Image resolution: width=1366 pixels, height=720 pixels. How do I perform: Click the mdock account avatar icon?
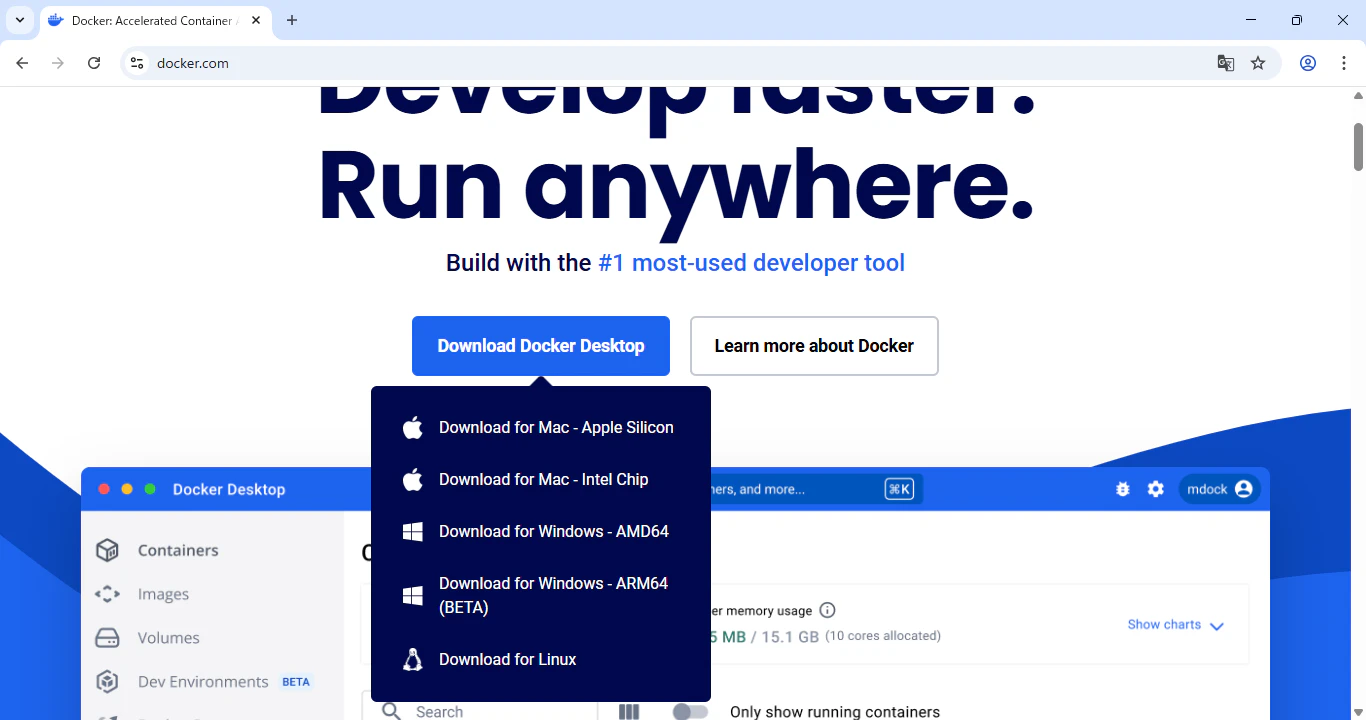click(x=1244, y=489)
